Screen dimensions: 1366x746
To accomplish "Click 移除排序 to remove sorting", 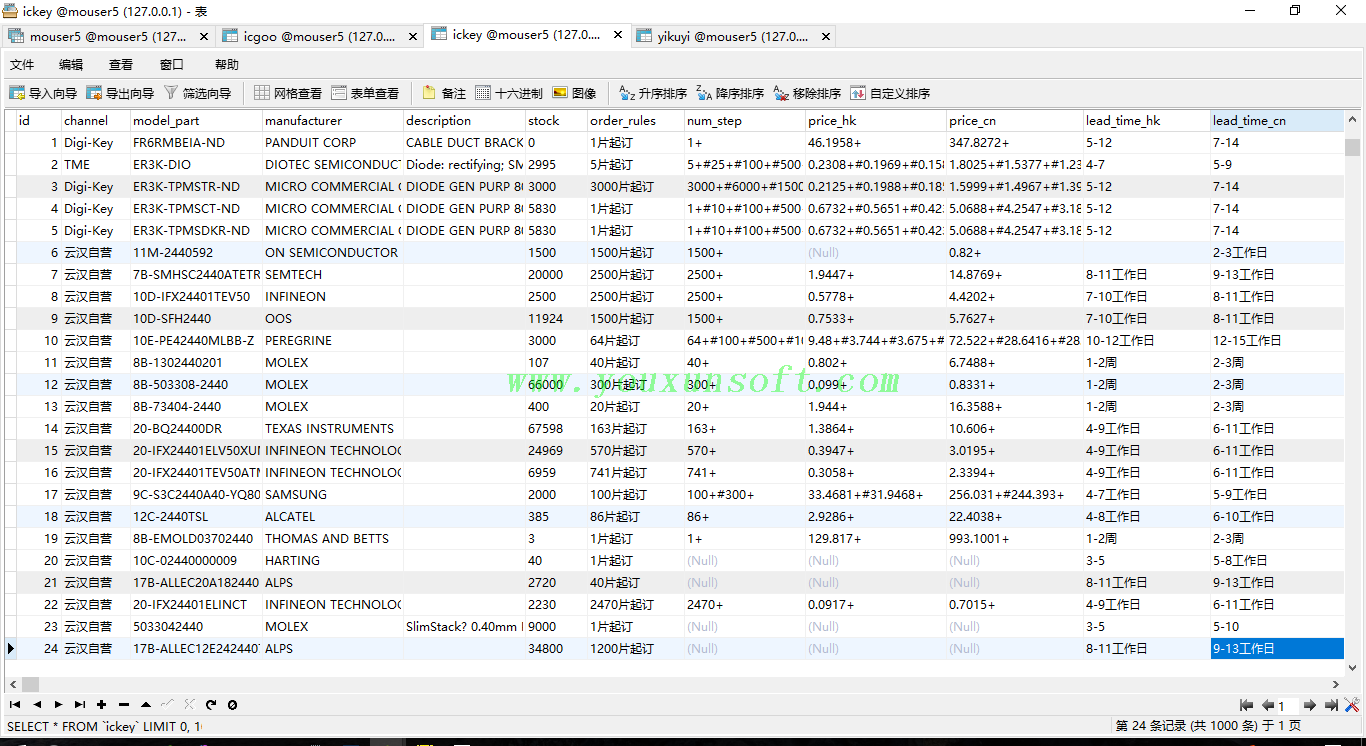I will 807,93.
